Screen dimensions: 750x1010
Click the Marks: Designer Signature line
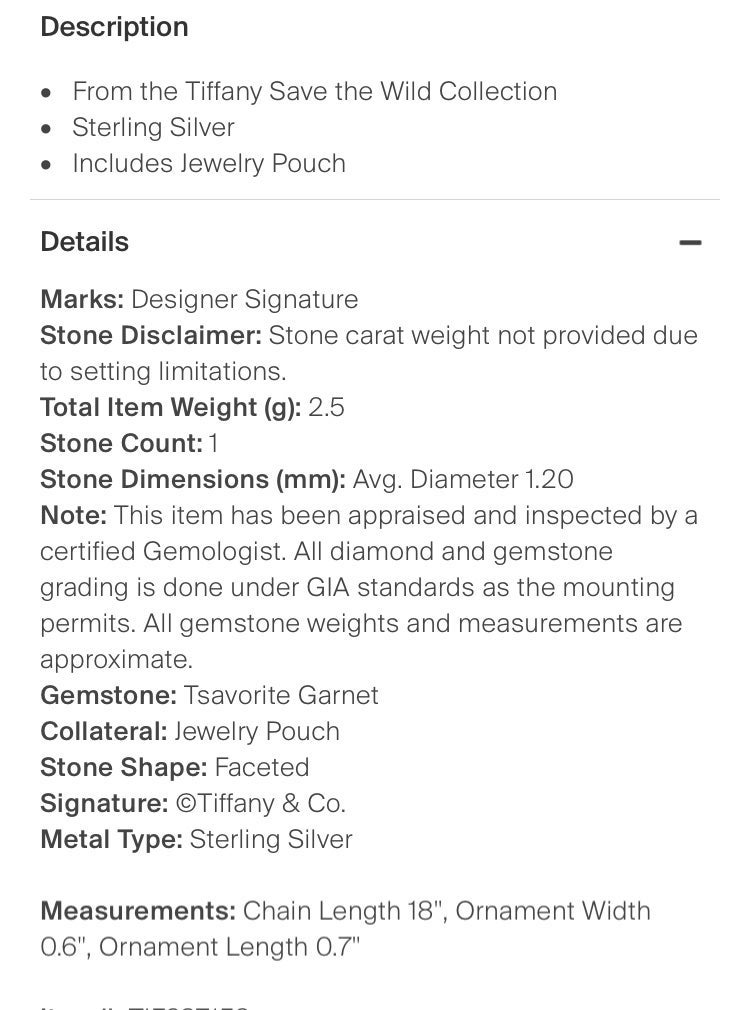tap(199, 300)
